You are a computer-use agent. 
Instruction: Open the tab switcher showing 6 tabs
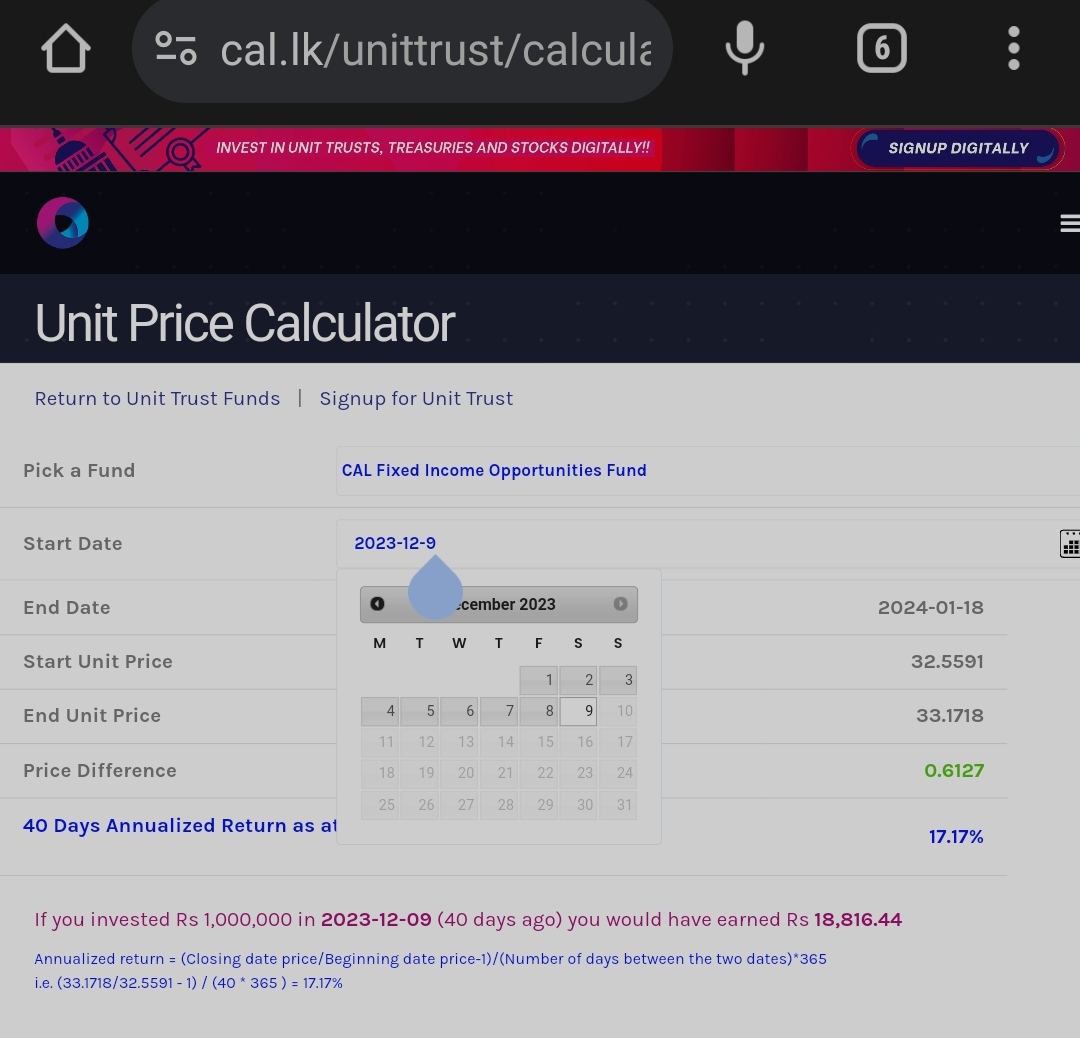click(882, 48)
